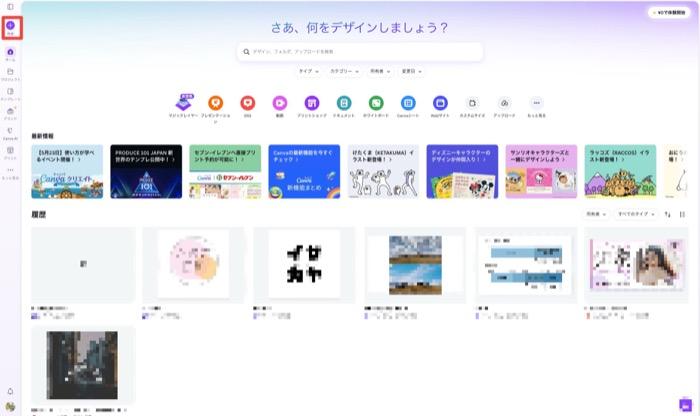Open the けたくま KETAKUMA illustration card
Screen dimensions: 700x416
tap(383, 171)
